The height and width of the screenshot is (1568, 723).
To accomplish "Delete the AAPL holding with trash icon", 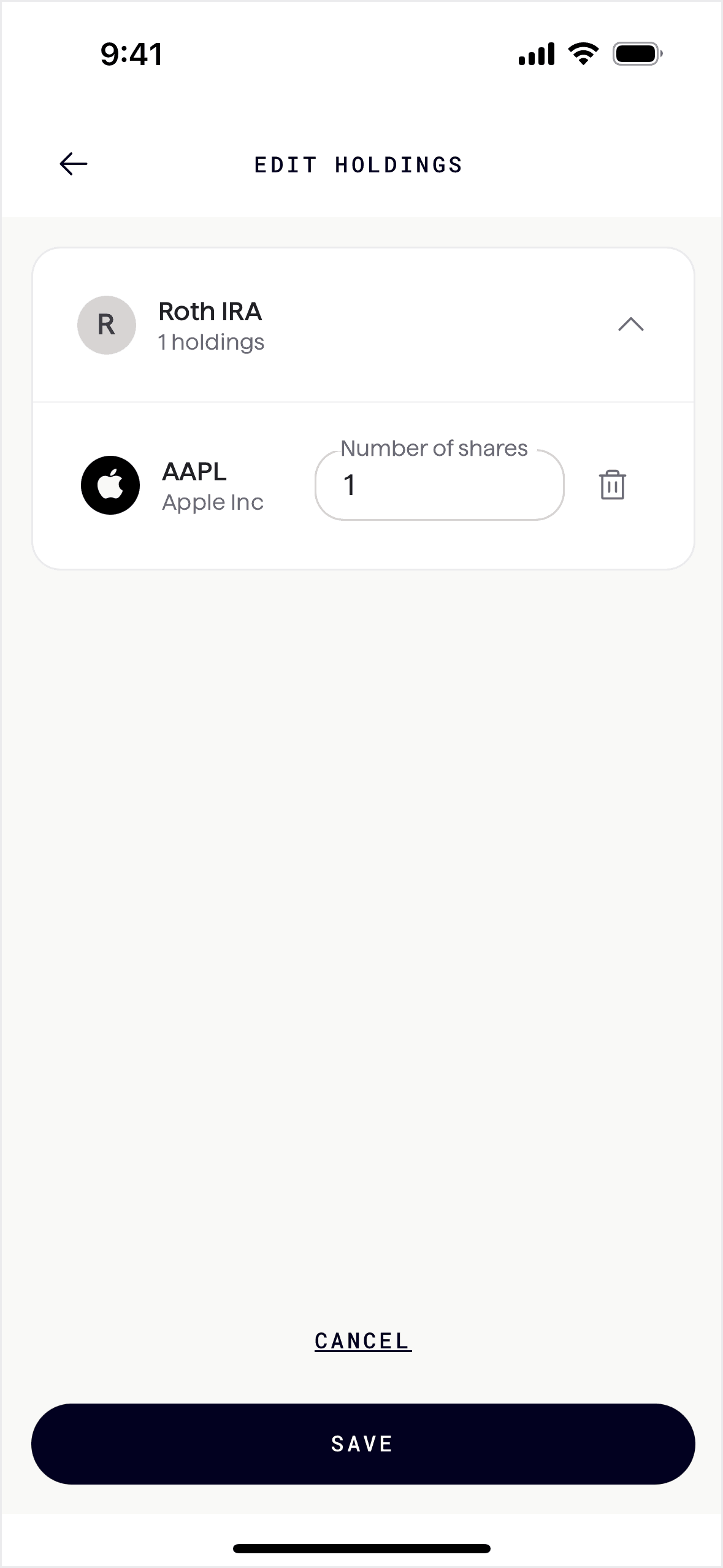I will [612, 485].
